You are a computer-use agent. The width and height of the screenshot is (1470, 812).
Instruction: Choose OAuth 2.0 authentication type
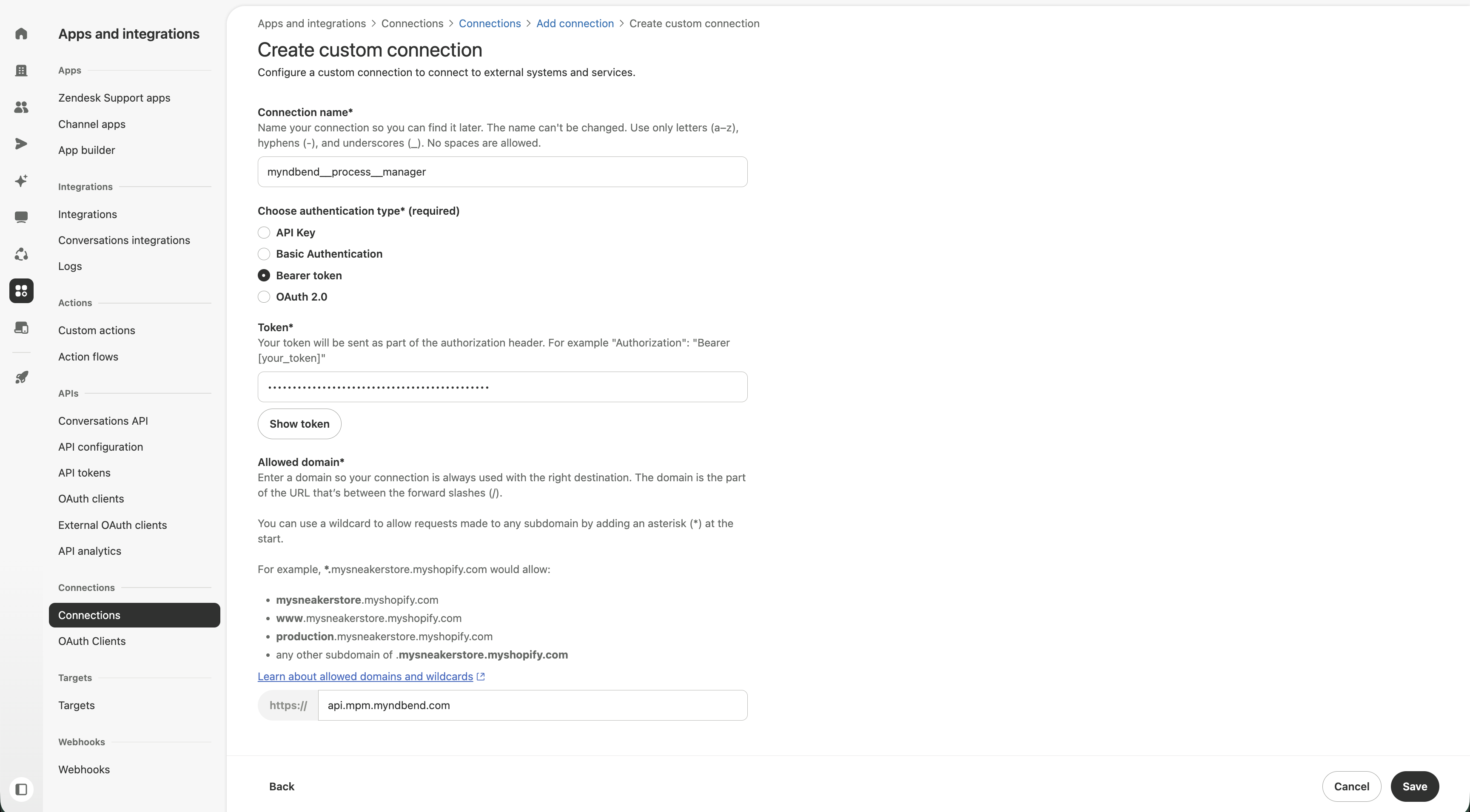[x=264, y=296]
